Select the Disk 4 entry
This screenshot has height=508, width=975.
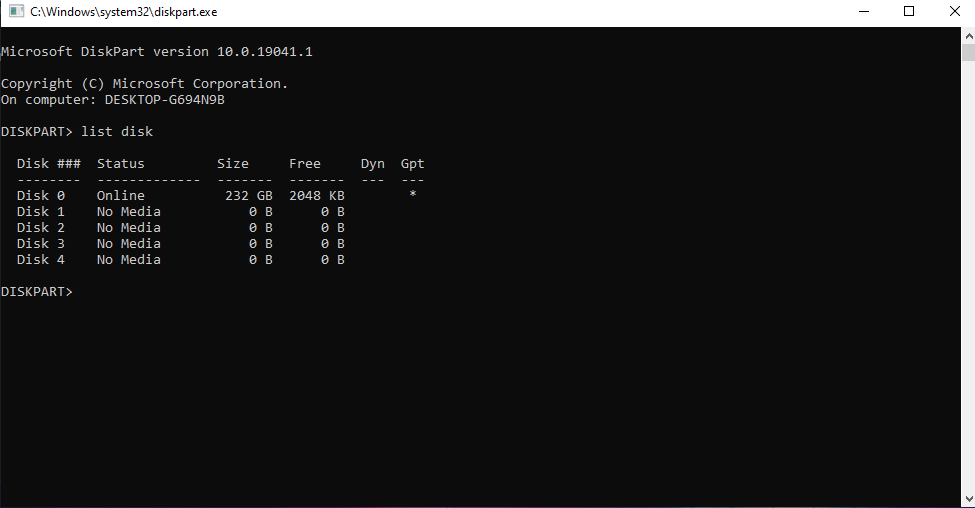click(x=41, y=260)
